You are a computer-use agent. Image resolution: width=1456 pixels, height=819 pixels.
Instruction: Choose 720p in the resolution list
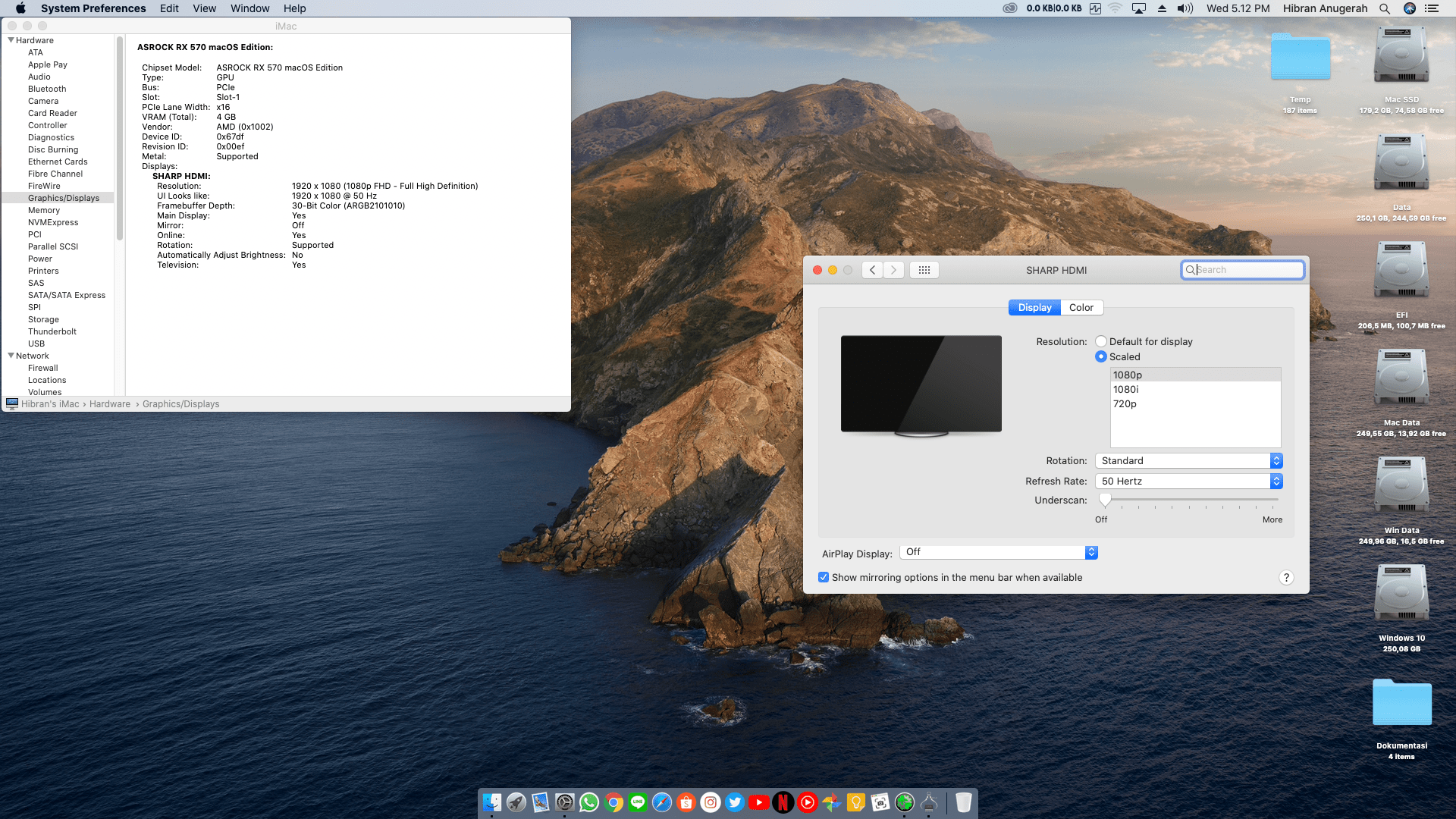tap(1125, 404)
